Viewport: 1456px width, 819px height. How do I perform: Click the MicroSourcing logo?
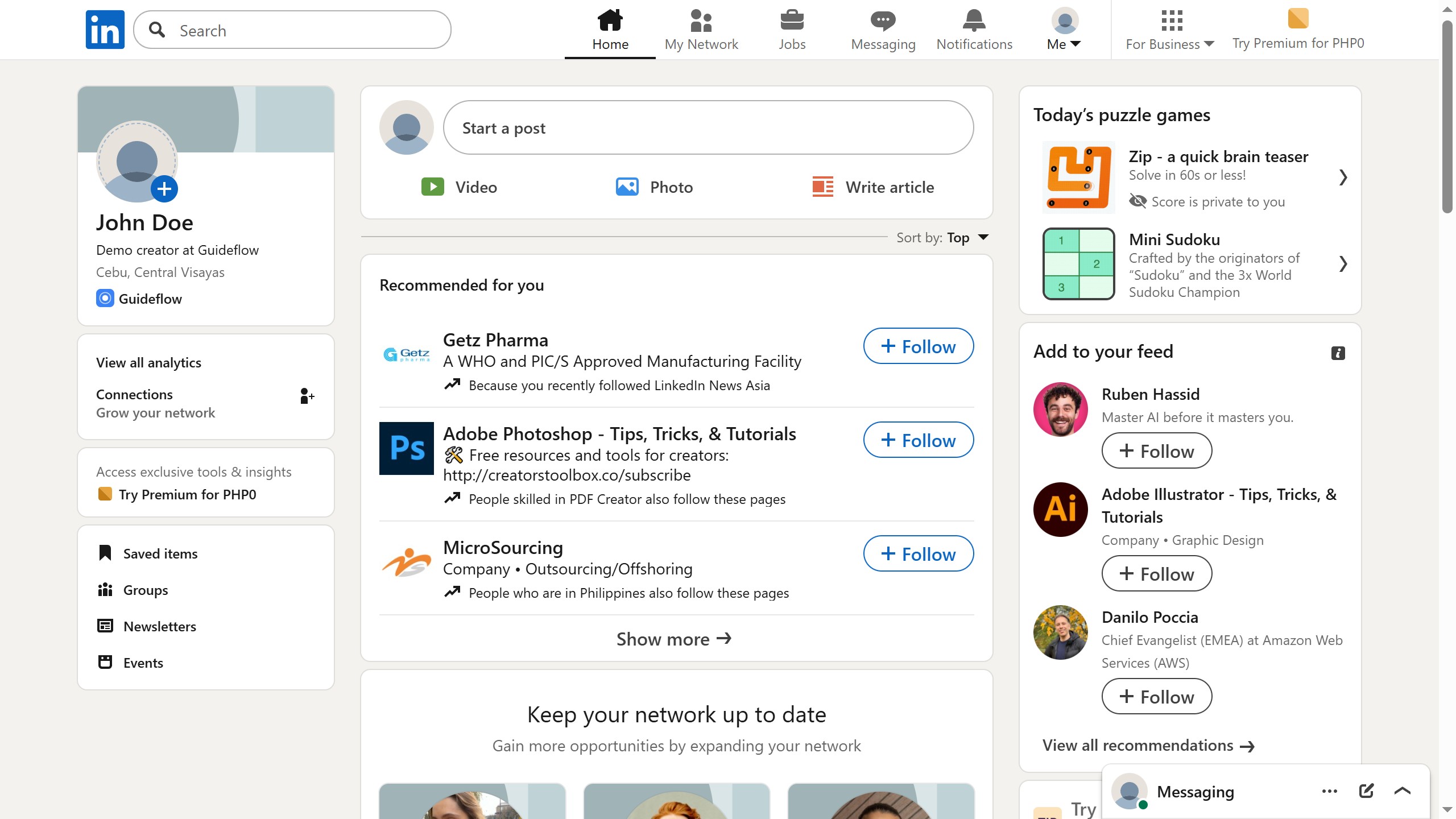pos(407,562)
